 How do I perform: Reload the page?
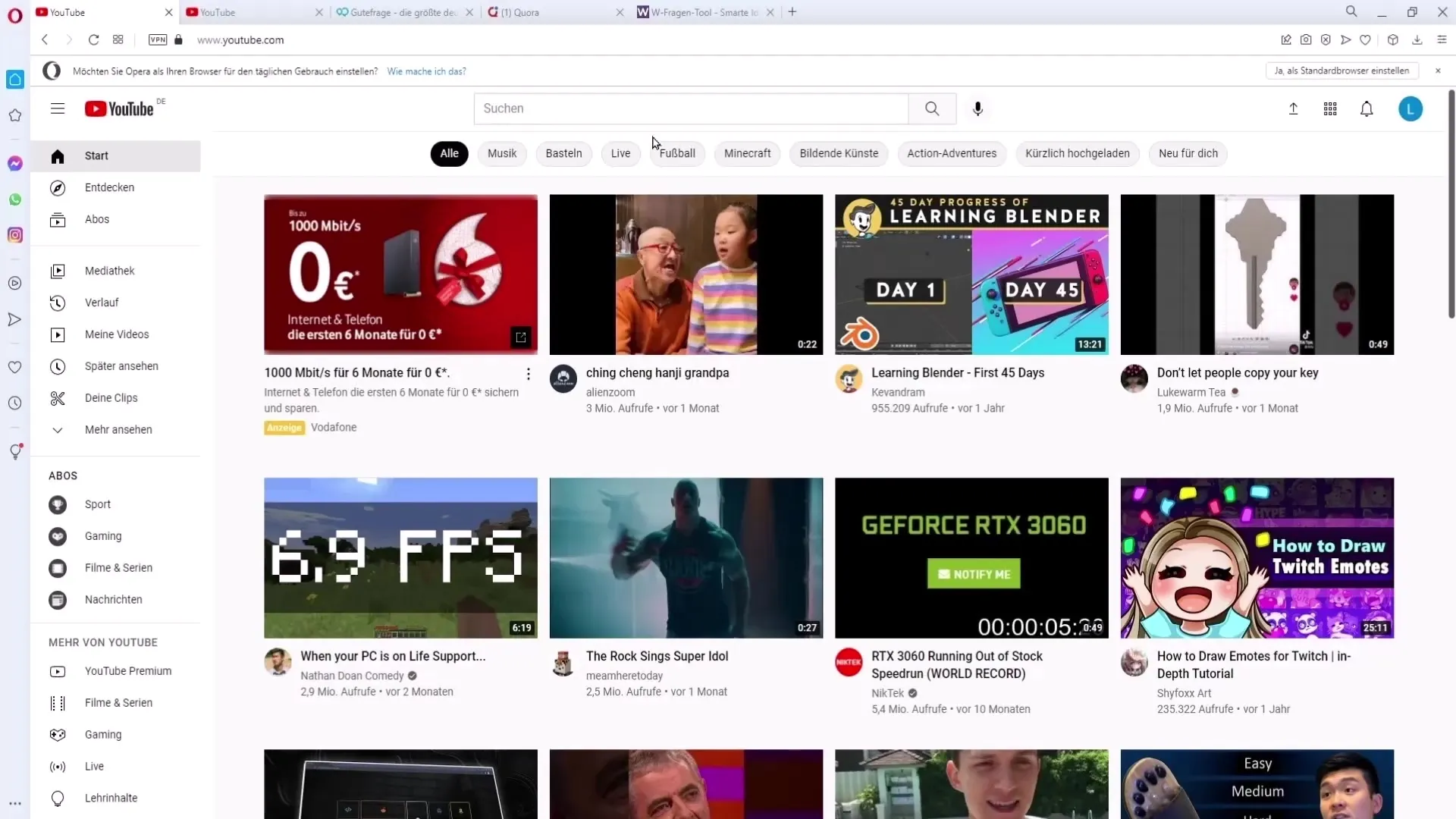(x=93, y=39)
